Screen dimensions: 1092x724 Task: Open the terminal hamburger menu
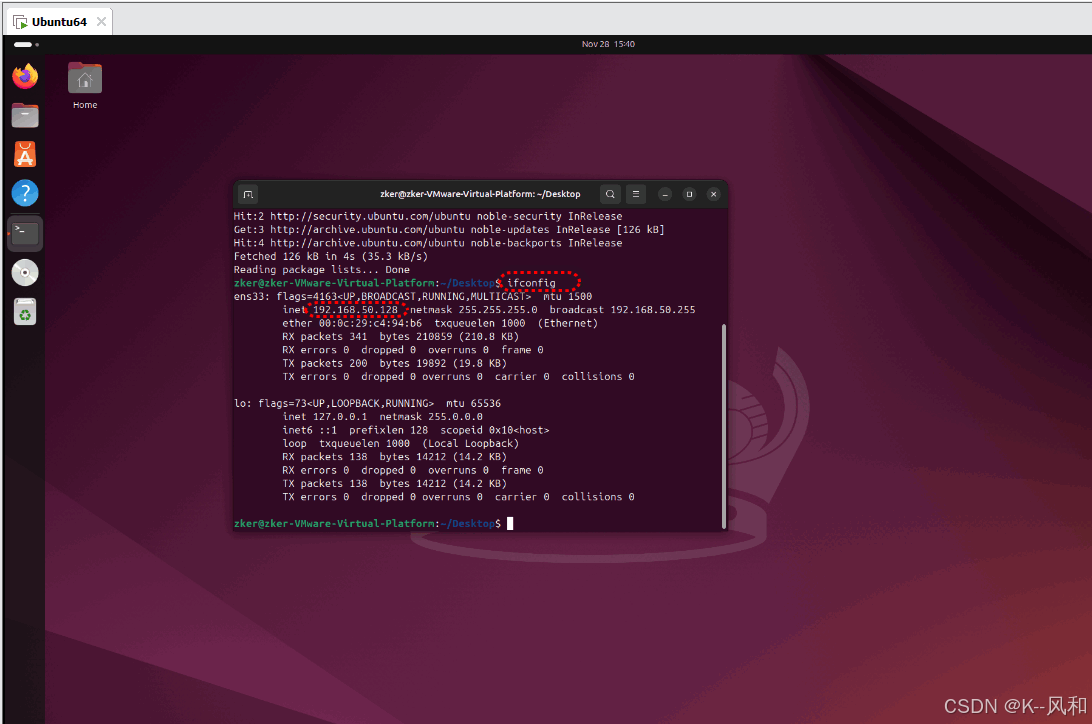coord(636,194)
